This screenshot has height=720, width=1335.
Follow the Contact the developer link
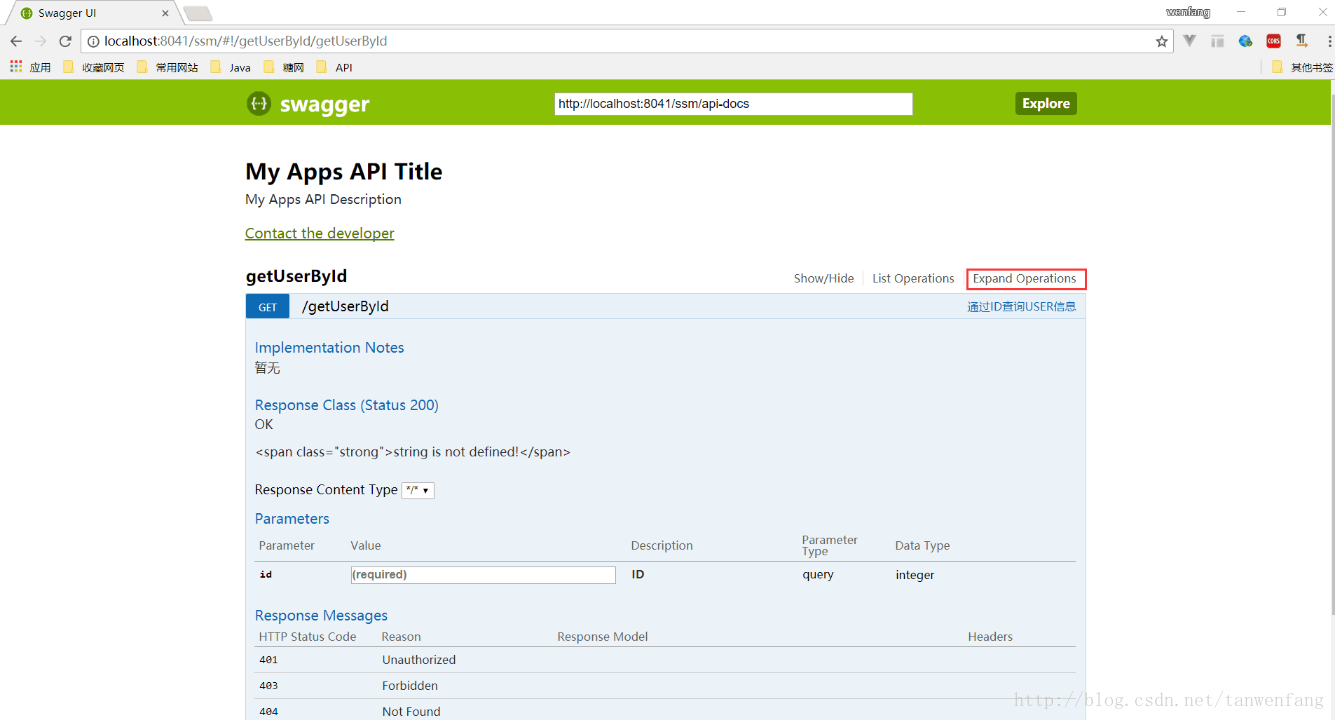[x=320, y=233]
